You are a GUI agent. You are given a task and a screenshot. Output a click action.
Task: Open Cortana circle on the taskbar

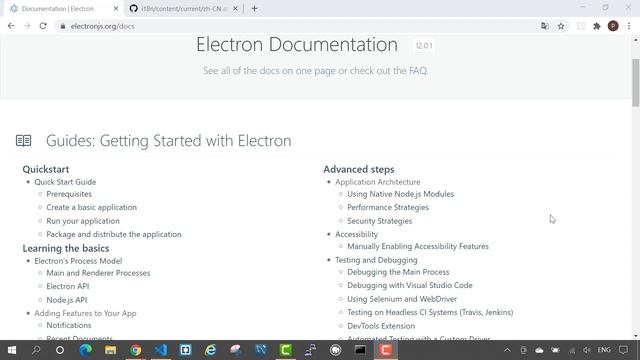pos(60,350)
